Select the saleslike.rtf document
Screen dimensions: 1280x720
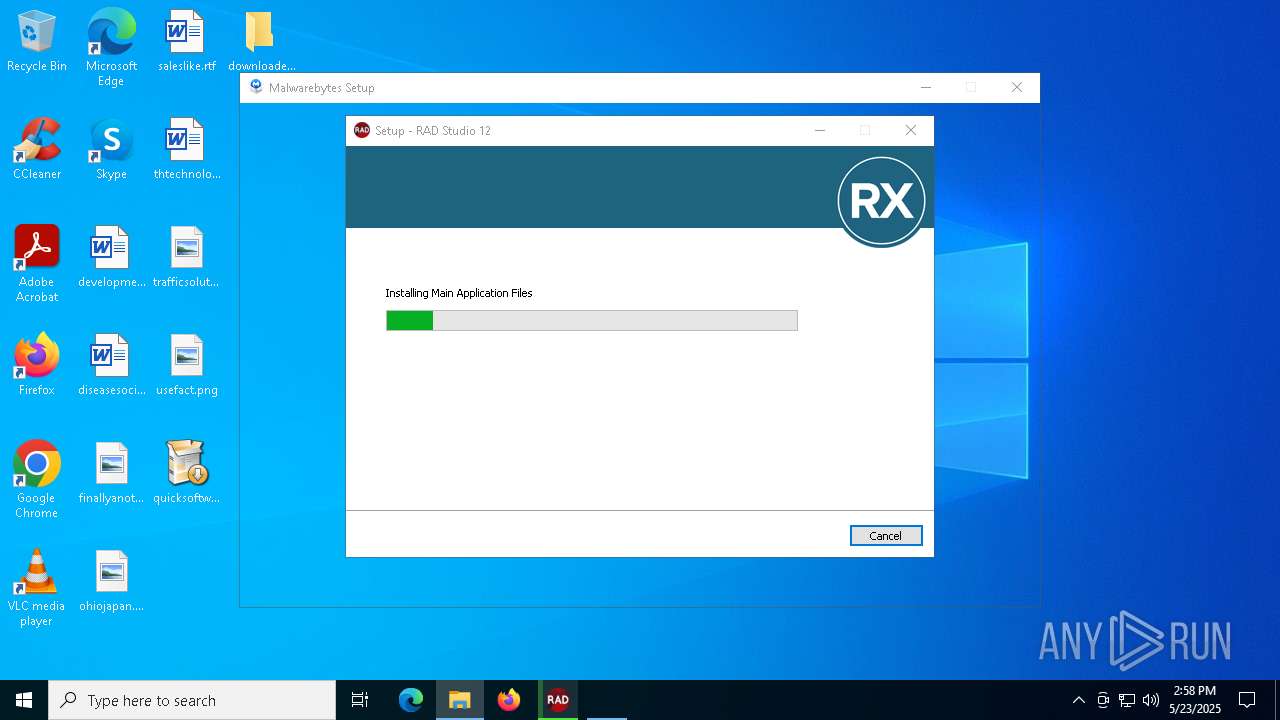tap(186, 42)
